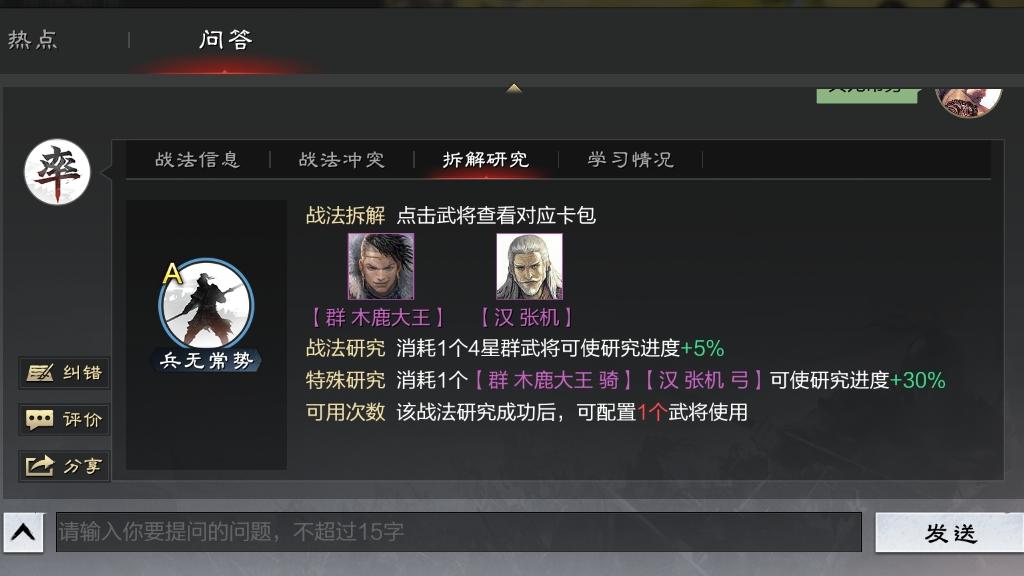Click the 【群 木鹿大王】 name link

tap(377, 318)
